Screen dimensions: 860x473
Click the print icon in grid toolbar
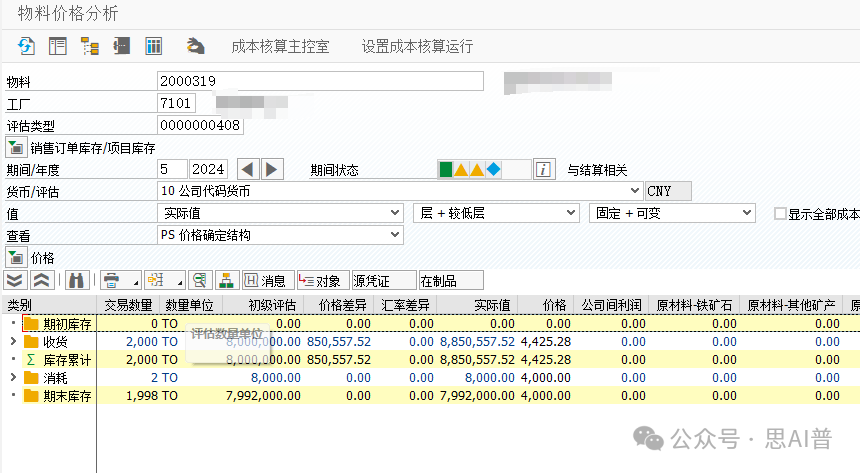(x=112, y=280)
